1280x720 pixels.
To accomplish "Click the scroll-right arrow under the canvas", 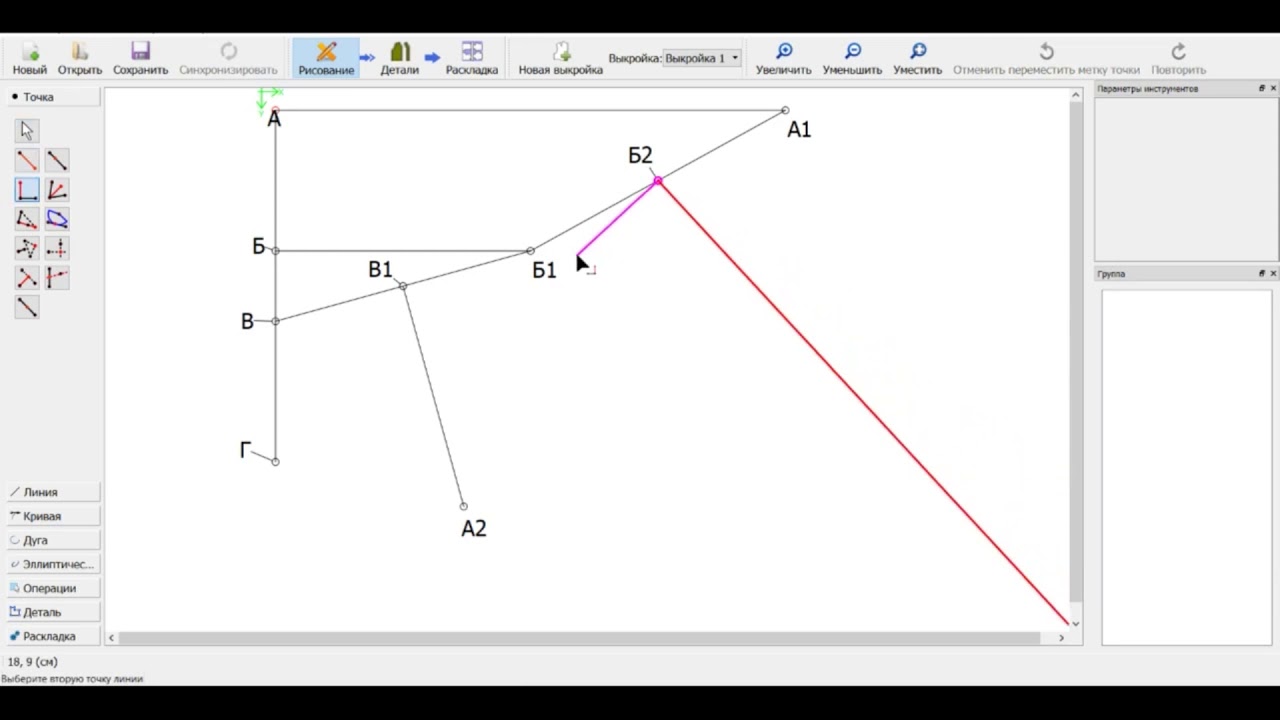I will click(1061, 637).
